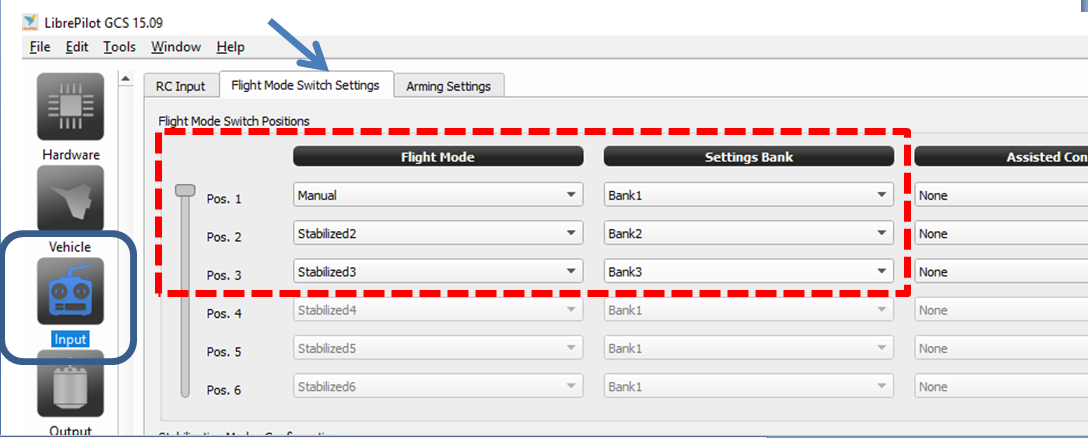Viewport: 1088px width, 438px height.
Task: Expand Pos. 1 Flight Mode dropdown
Action: [438, 196]
